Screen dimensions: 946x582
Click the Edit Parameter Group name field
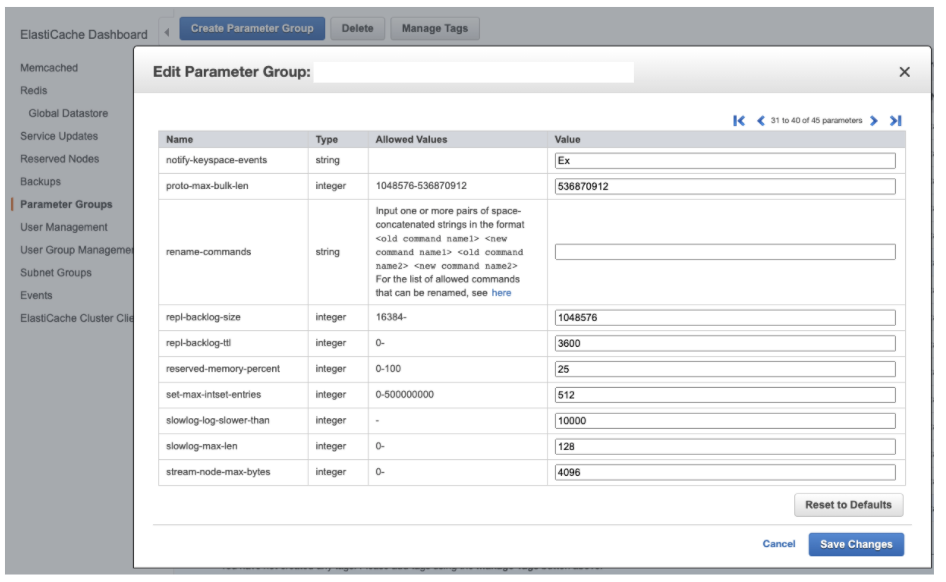[474, 72]
